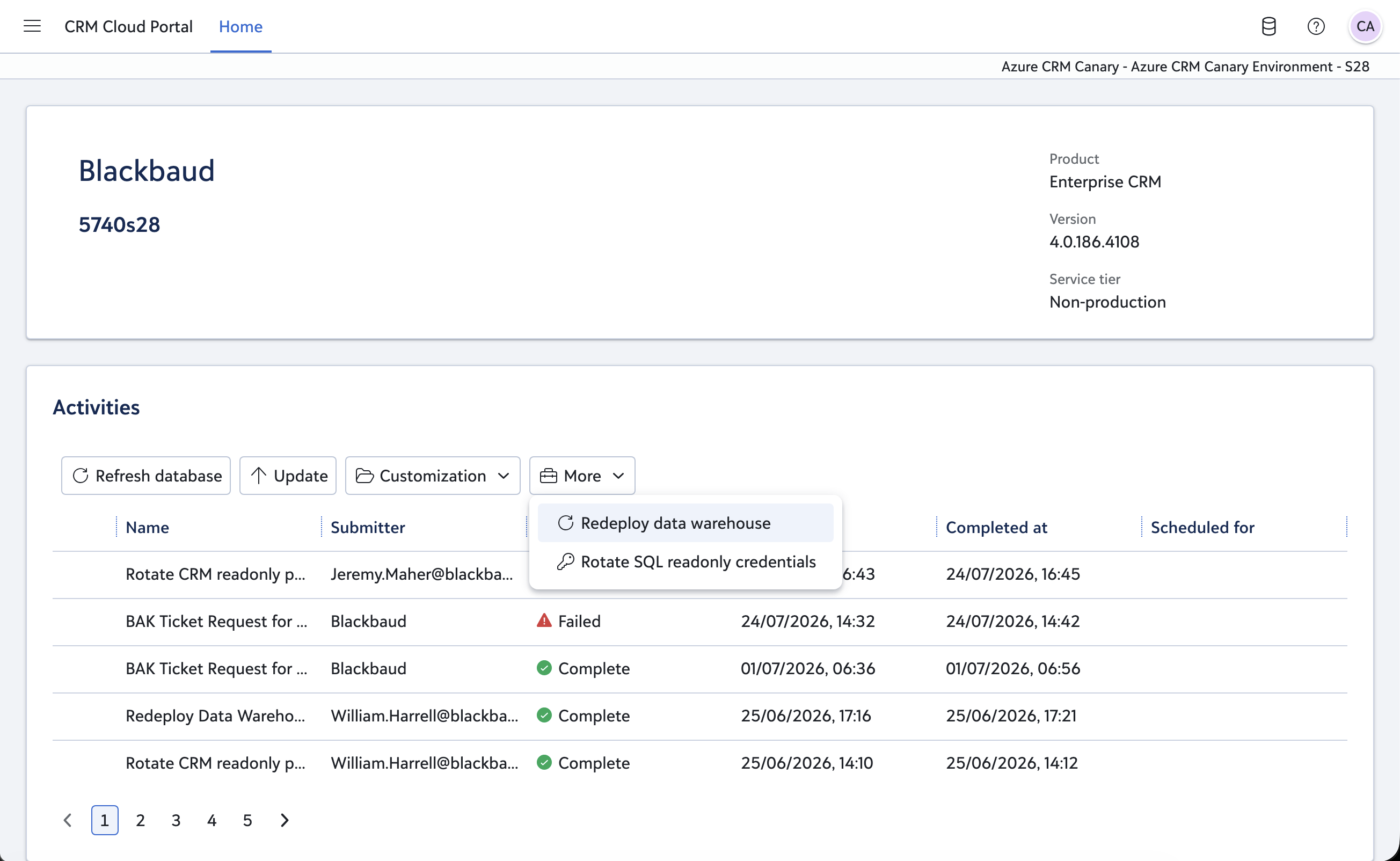Go to the previous page arrow

(x=68, y=820)
